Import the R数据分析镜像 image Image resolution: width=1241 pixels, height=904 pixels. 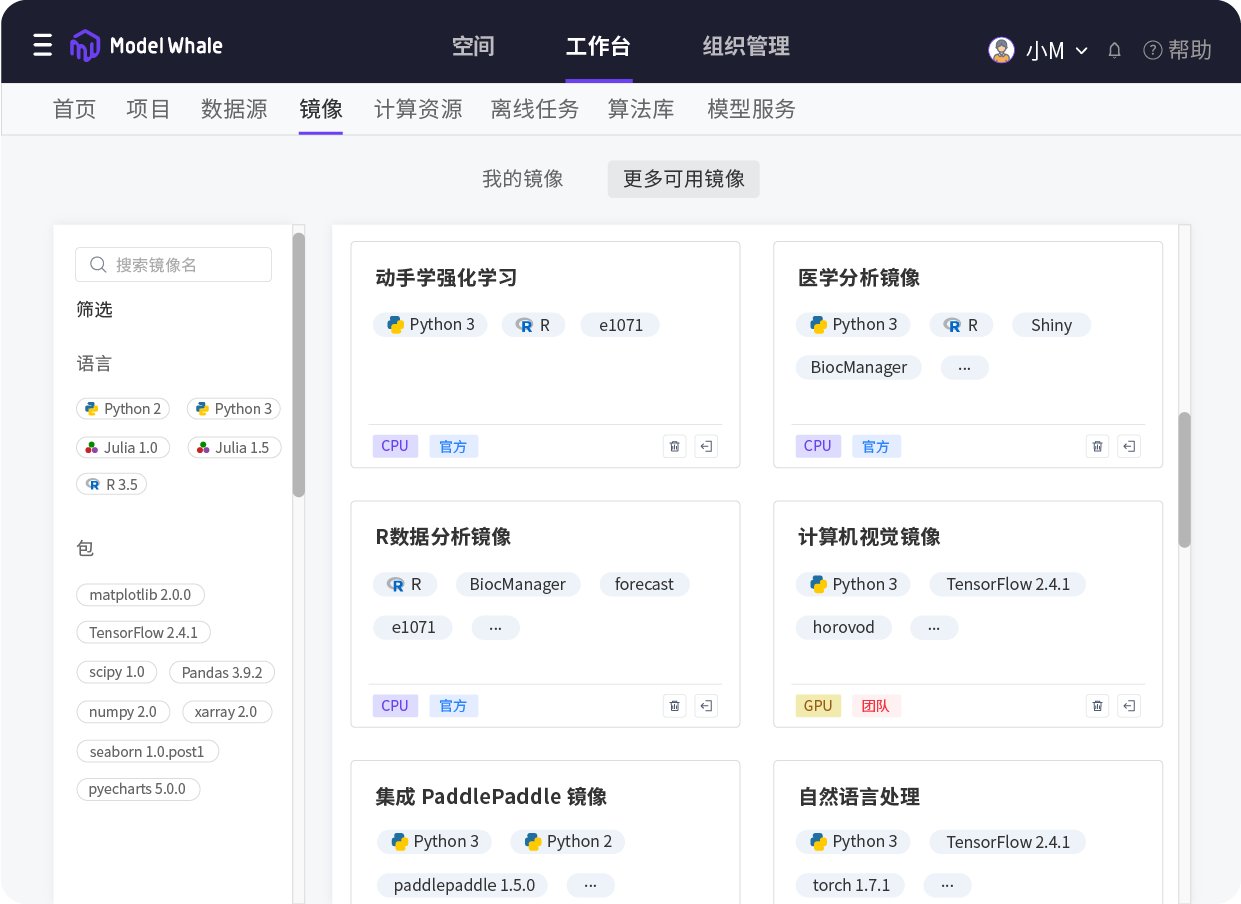coord(707,706)
